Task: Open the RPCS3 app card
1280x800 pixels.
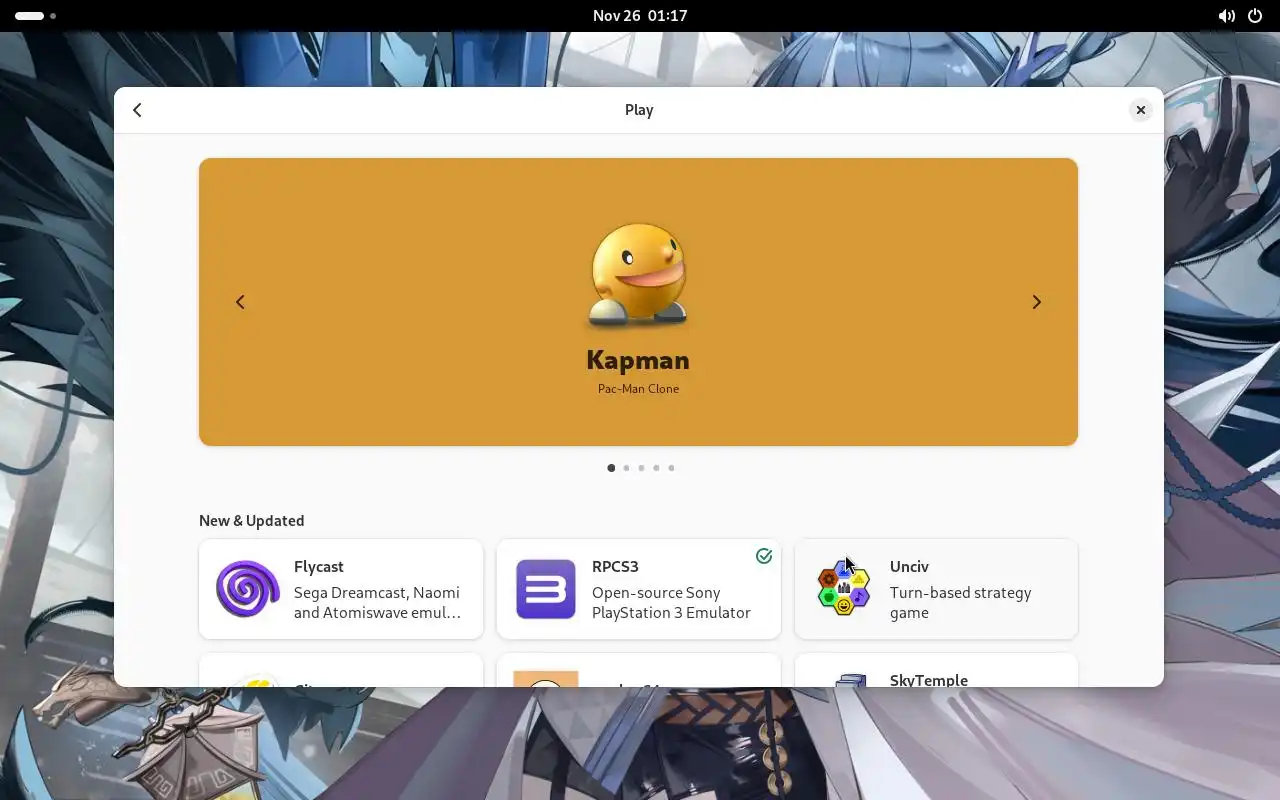Action: point(638,589)
